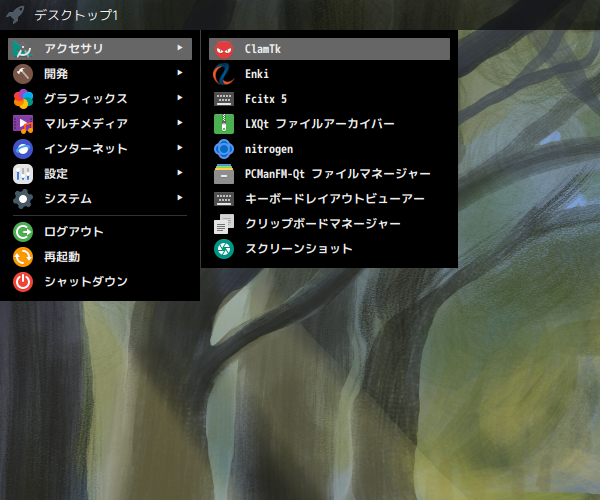Click the マルチメディア film icon
This screenshot has width=600, height=500.
click(x=23, y=124)
